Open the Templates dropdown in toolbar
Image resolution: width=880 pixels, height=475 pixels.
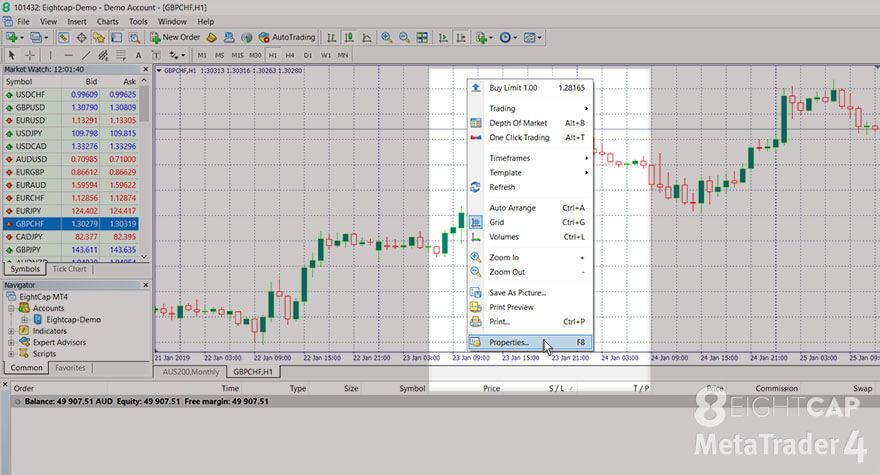pos(532,38)
